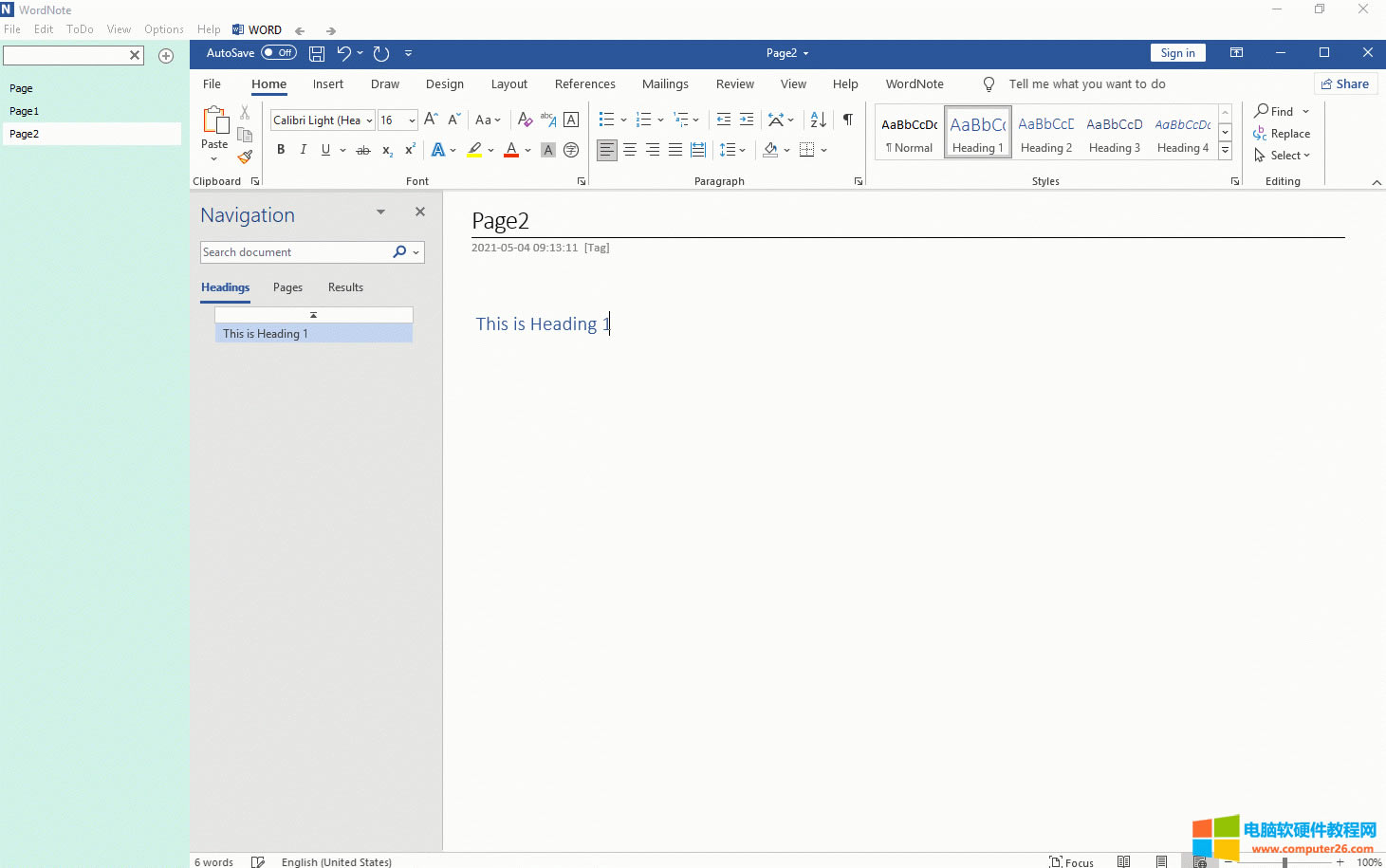Open the Insert ribbon tab
Viewport: 1386px width, 868px height.
pos(328,84)
